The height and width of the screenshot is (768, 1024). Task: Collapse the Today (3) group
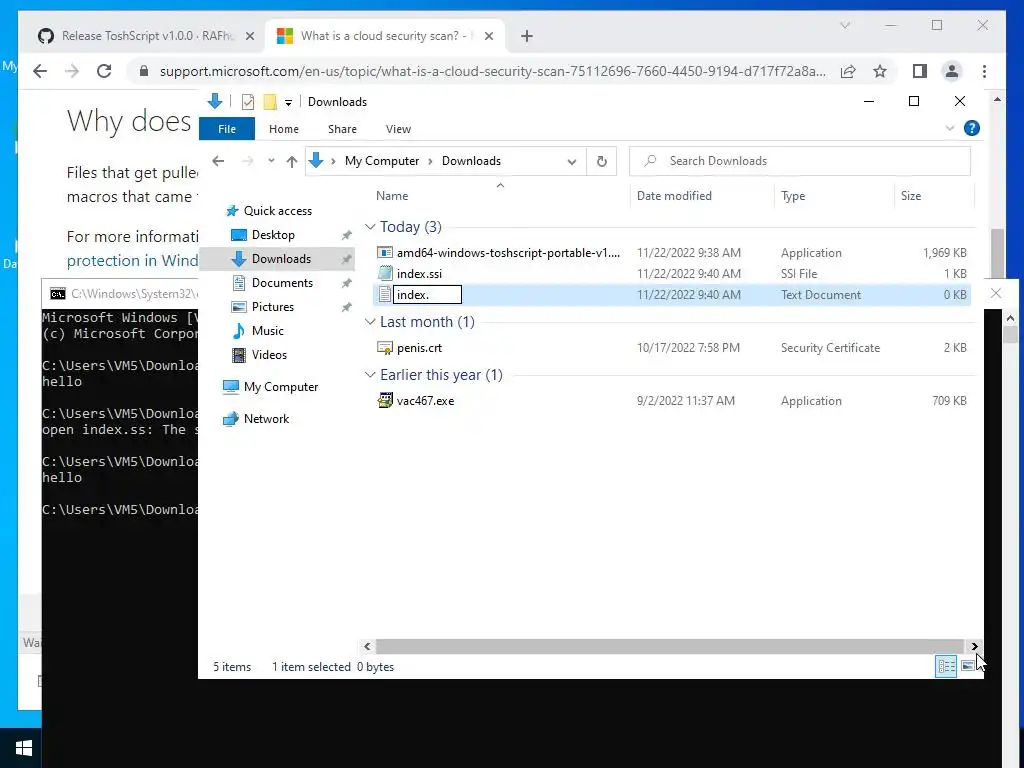pyautogui.click(x=370, y=227)
